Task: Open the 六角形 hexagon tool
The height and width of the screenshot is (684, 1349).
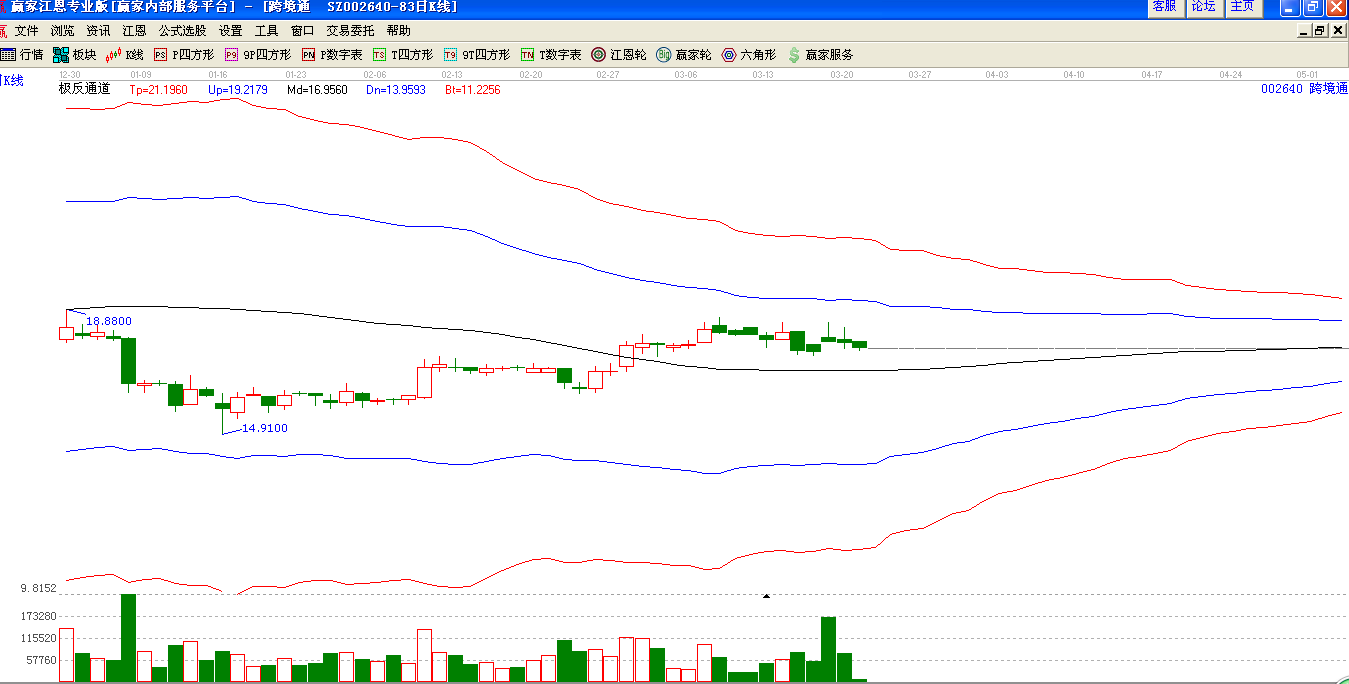Action: pyautogui.click(x=748, y=55)
